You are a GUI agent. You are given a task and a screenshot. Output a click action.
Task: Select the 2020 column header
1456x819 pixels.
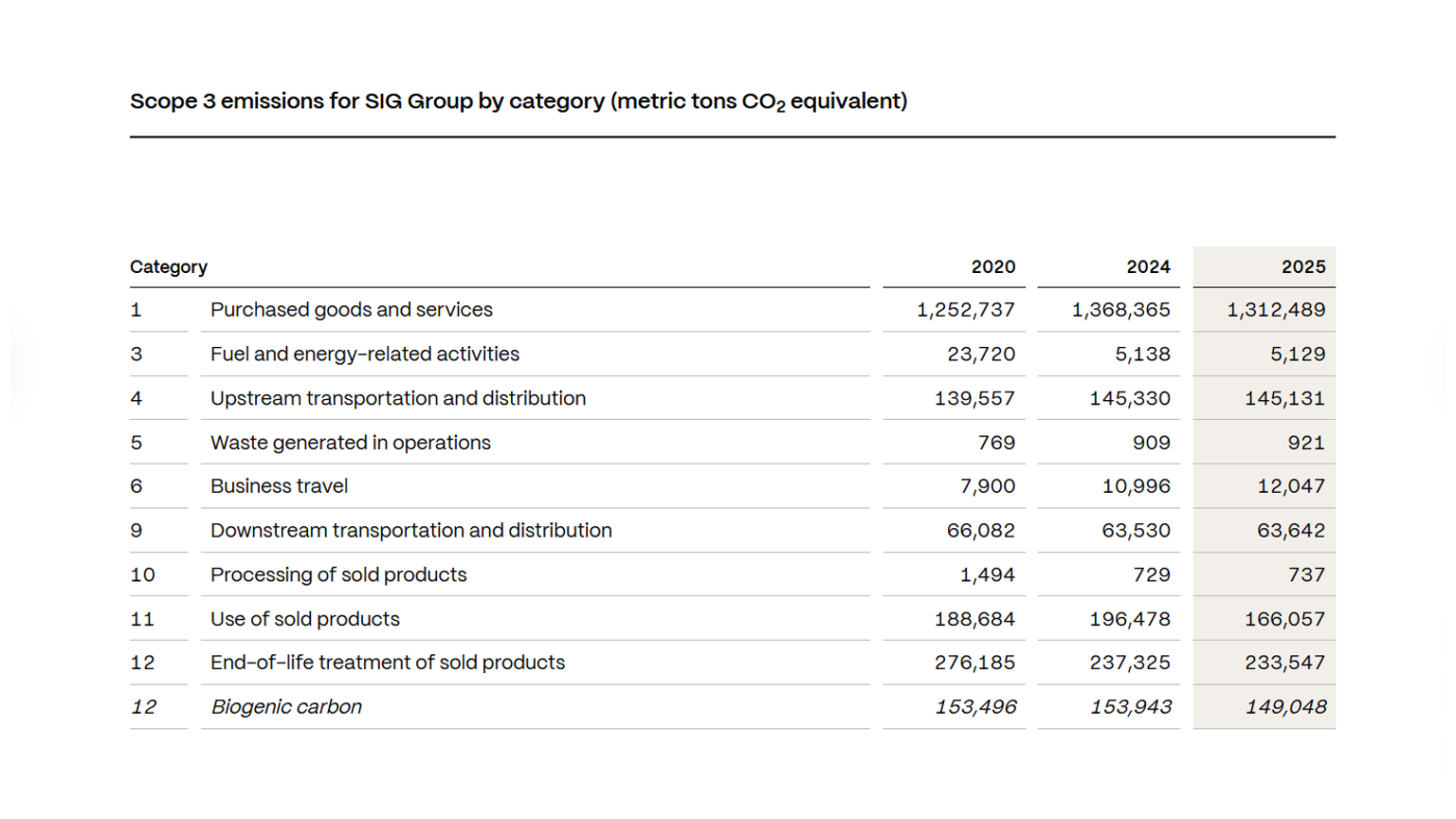[x=992, y=267]
